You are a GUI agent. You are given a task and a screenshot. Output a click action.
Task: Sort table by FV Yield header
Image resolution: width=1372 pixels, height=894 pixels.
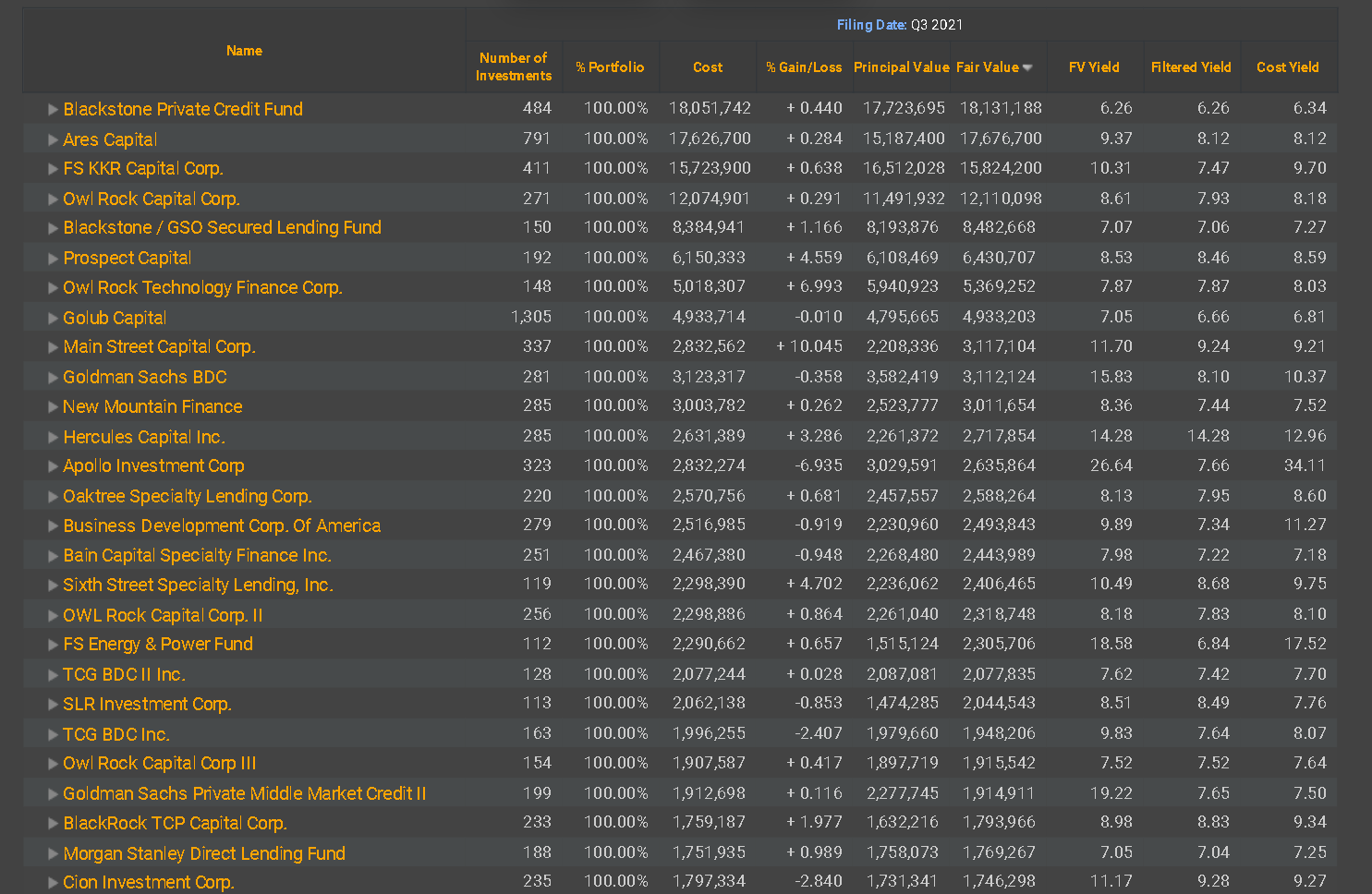[x=1094, y=67]
